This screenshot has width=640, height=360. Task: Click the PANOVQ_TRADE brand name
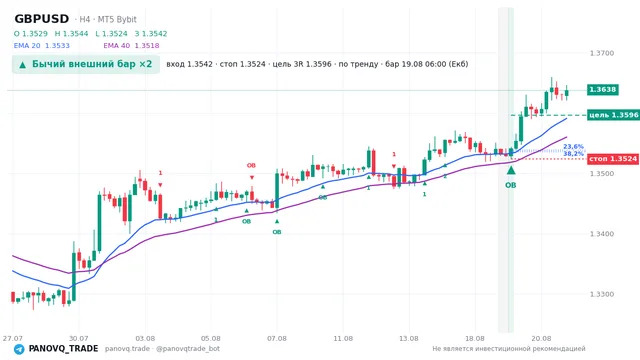tap(63, 349)
